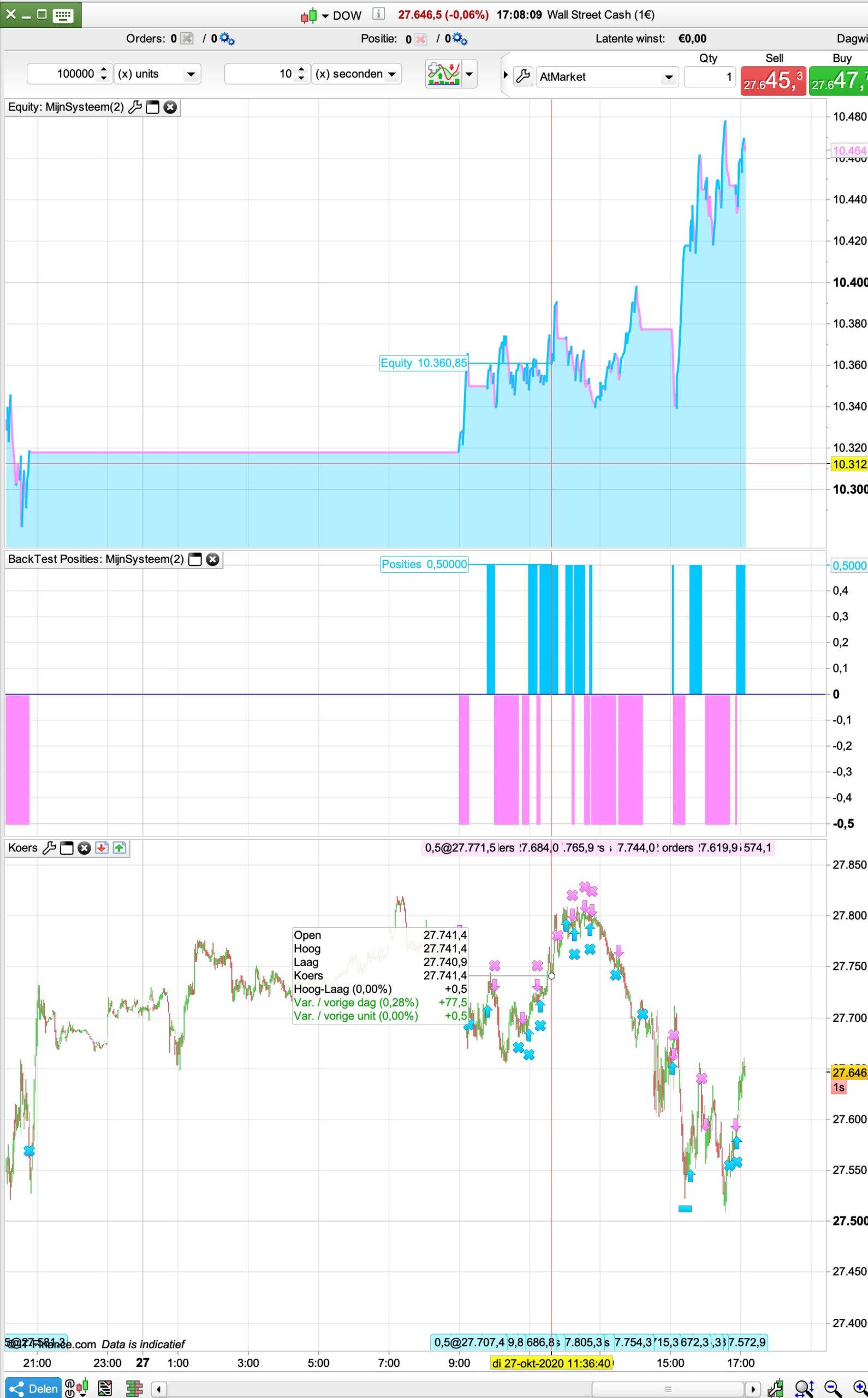Step the 10 seconden value spinner
868x1398 pixels.
pyautogui.click(x=302, y=74)
